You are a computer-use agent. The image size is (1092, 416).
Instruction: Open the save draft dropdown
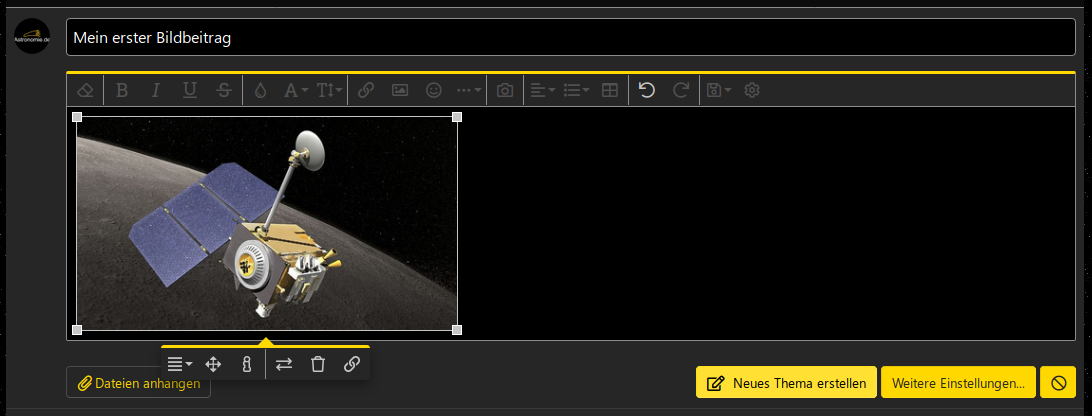(x=719, y=90)
